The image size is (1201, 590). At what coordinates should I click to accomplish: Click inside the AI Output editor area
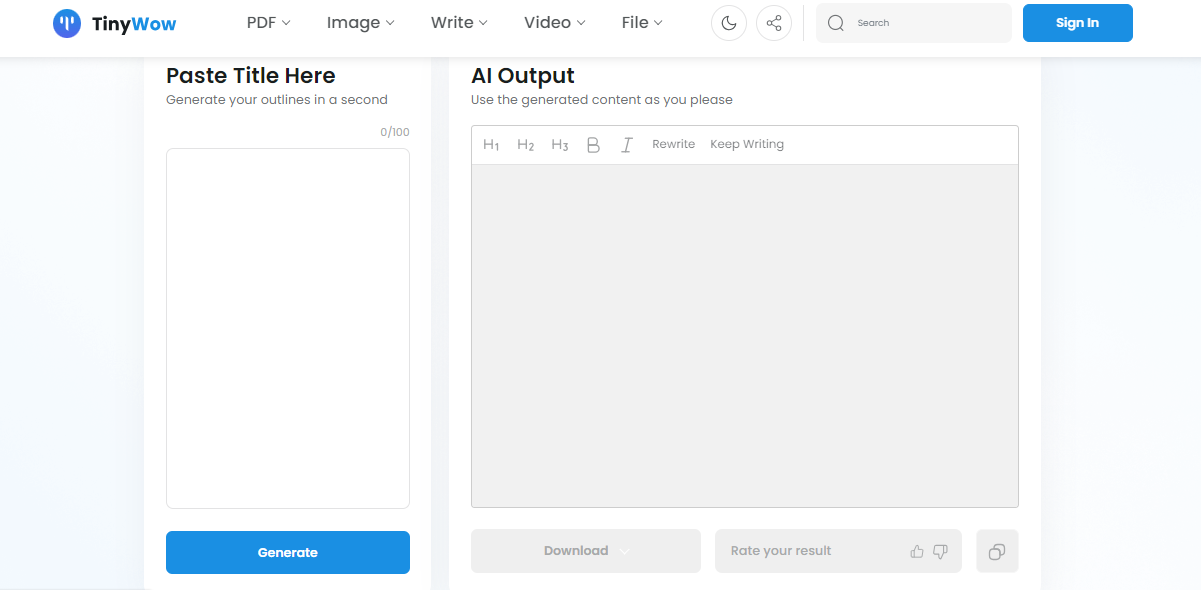[x=745, y=336]
